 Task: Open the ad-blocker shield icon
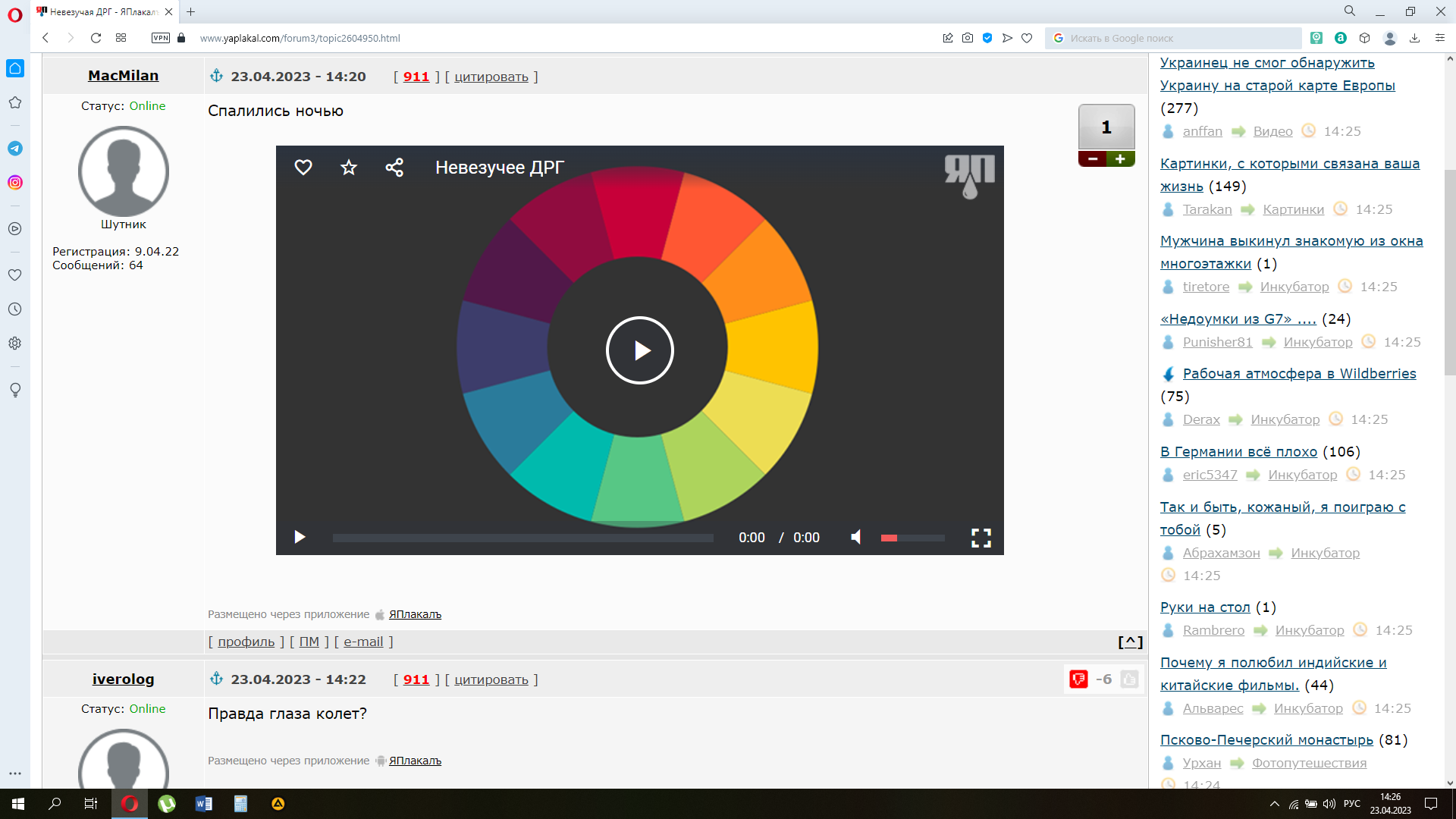[x=987, y=38]
